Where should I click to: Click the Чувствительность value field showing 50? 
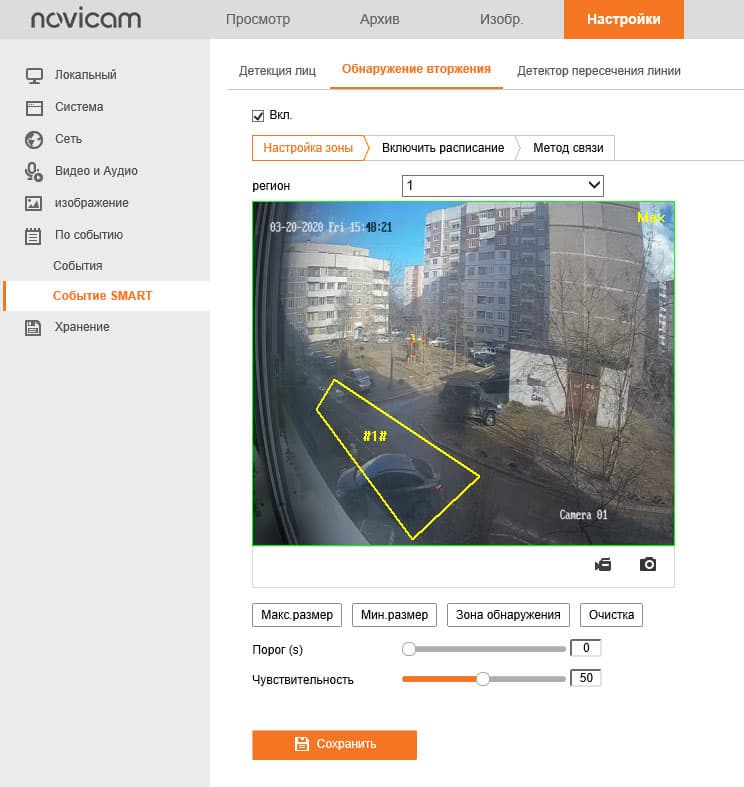point(586,678)
